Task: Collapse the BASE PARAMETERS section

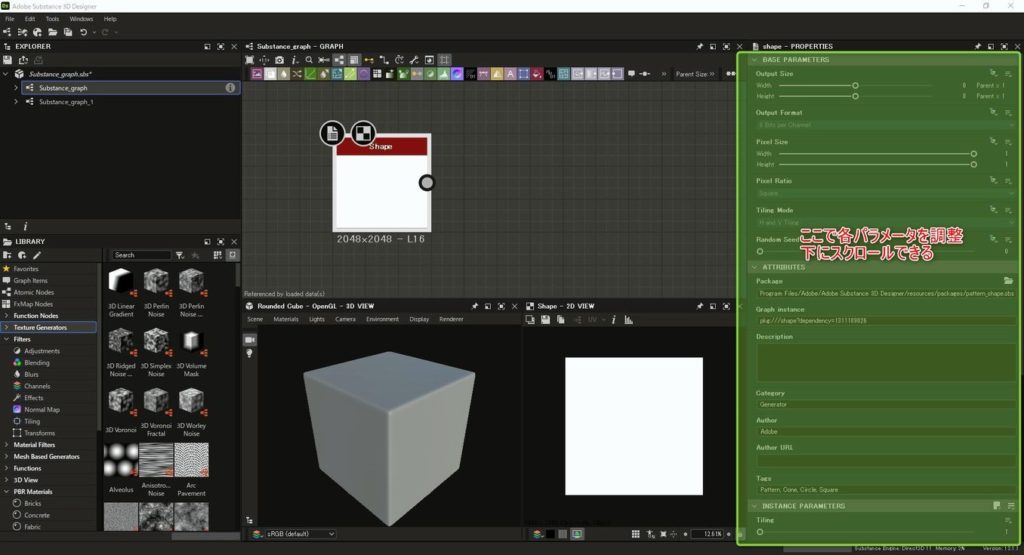Action: 755,59
